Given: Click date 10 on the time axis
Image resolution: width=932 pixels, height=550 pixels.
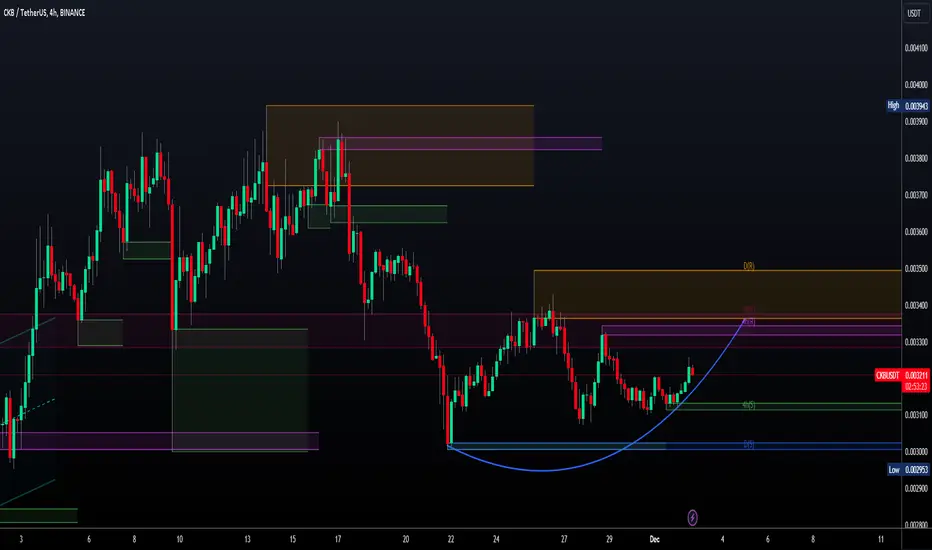Looking at the screenshot, I should click(180, 539).
